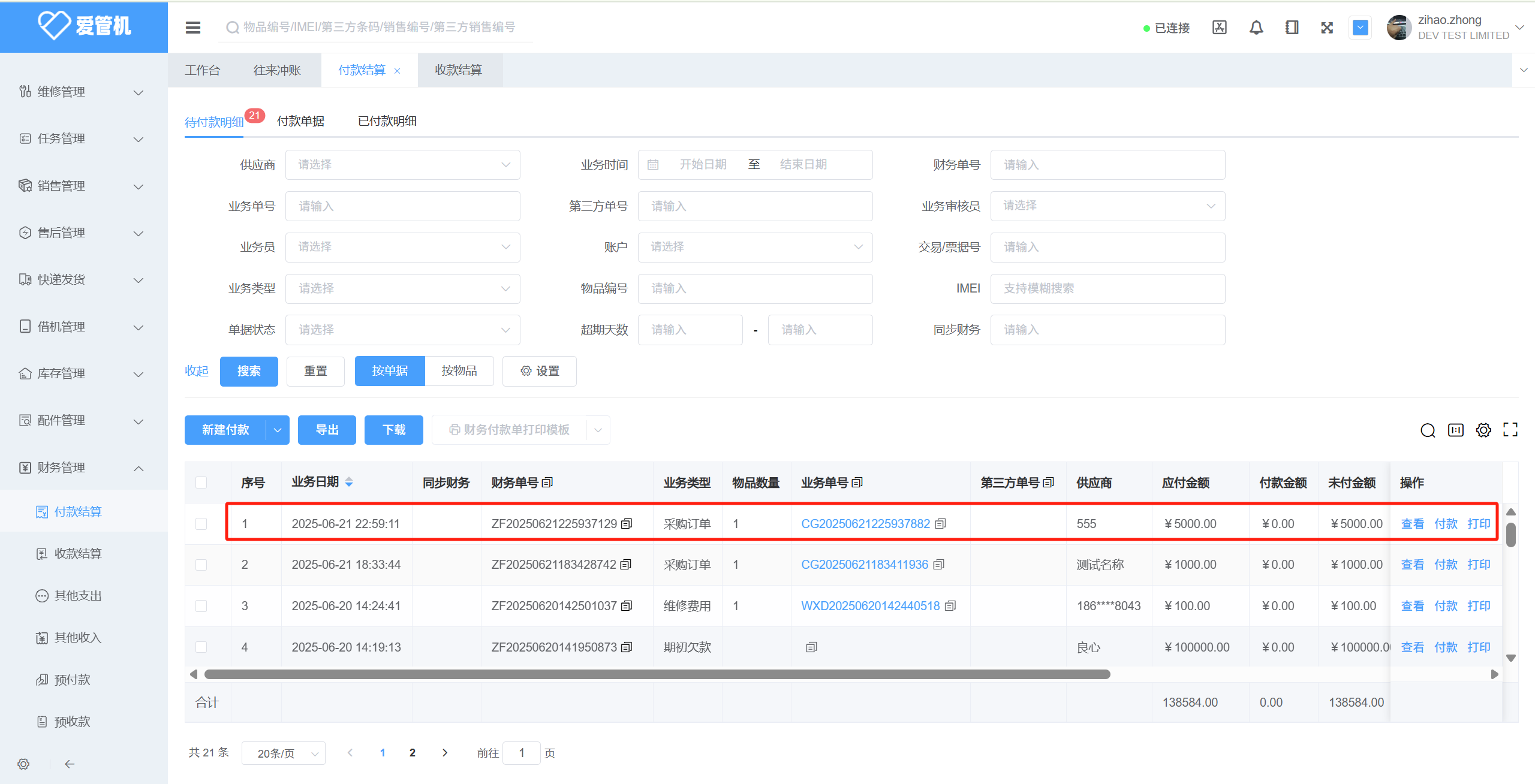Open the 业务审核员 dropdown
1535x784 pixels.
click(1107, 206)
